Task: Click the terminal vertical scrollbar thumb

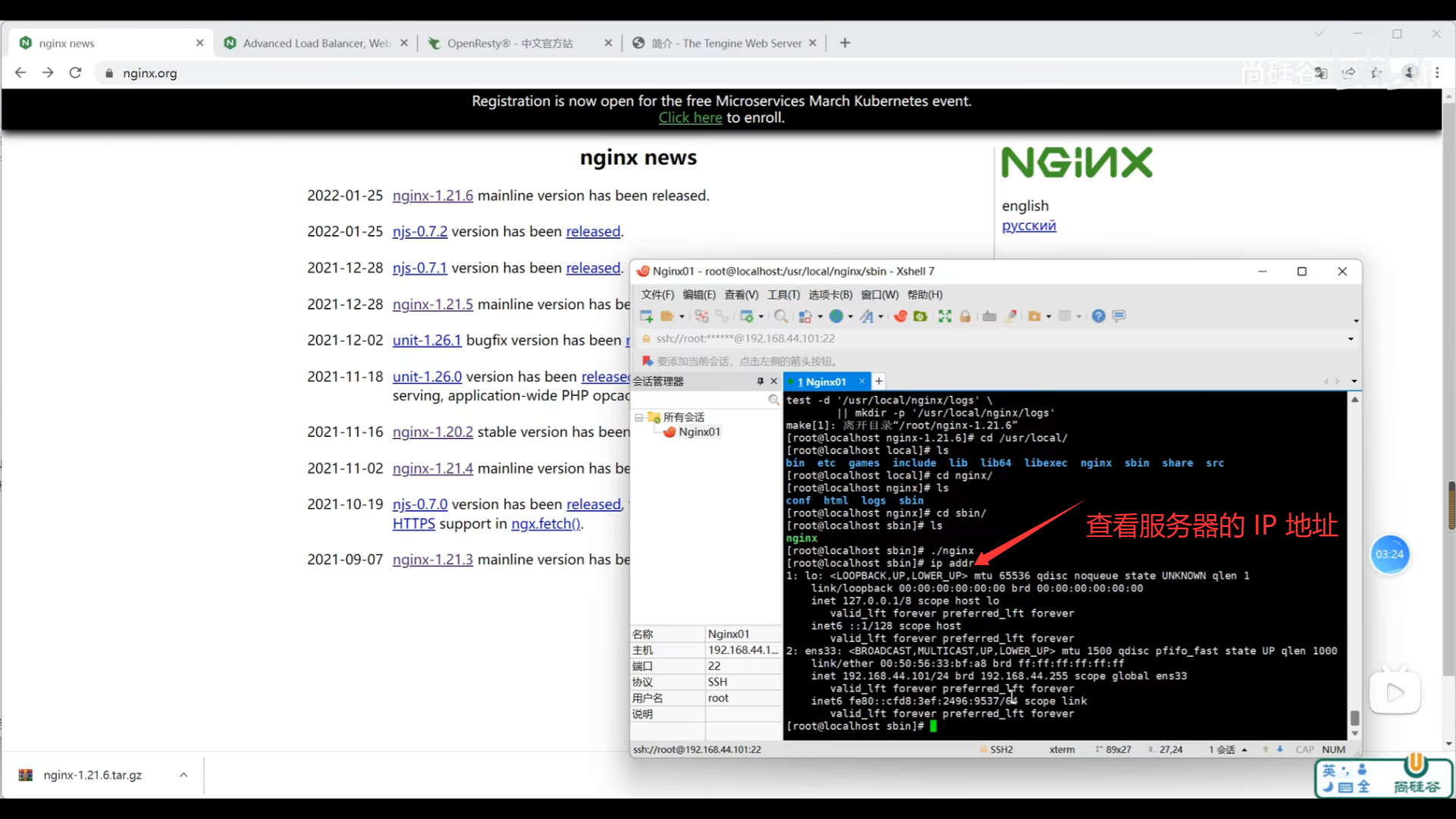Action: point(1354,717)
